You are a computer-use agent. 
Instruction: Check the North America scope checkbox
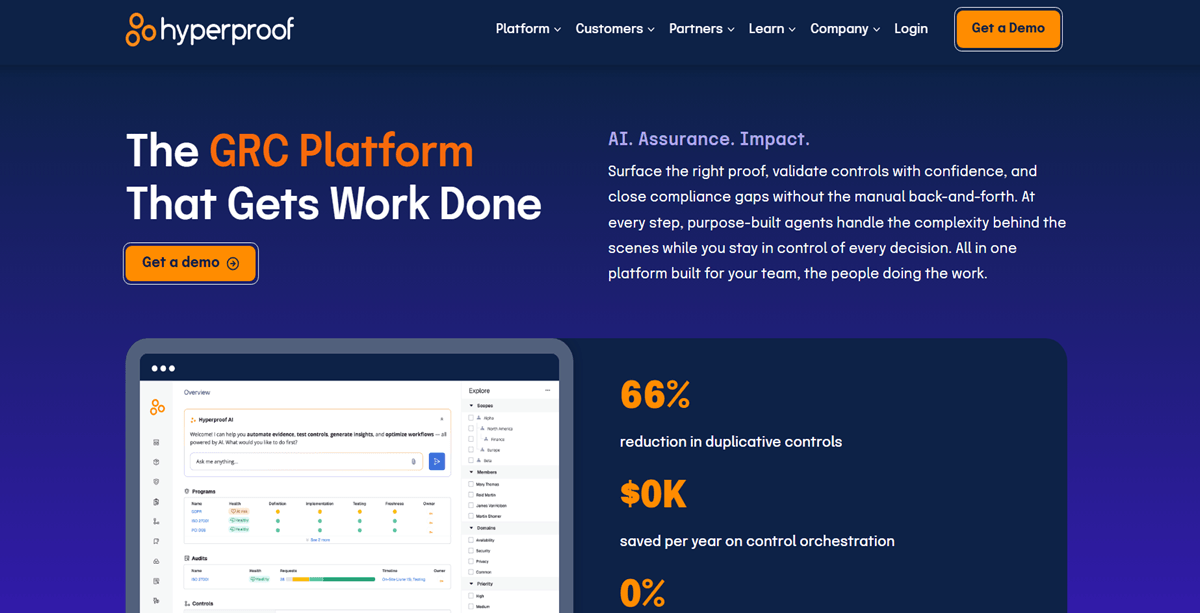tap(471, 428)
